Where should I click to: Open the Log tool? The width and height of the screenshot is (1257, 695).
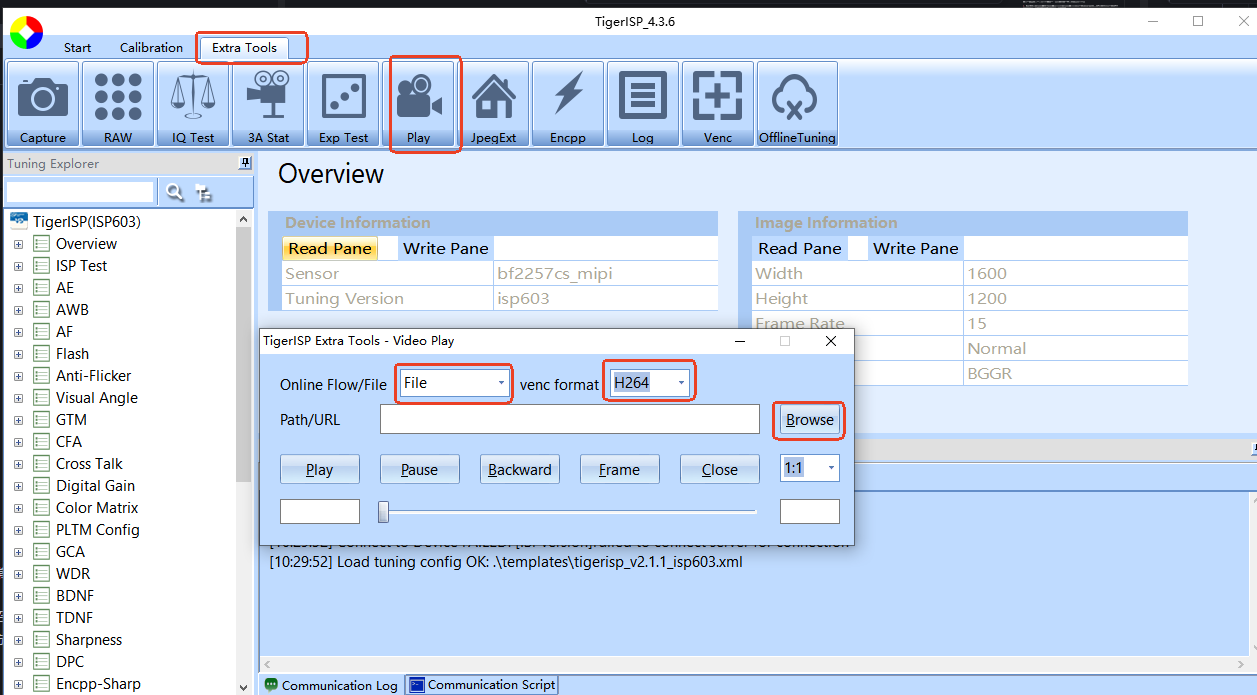pyautogui.click(x=642, y=104)
